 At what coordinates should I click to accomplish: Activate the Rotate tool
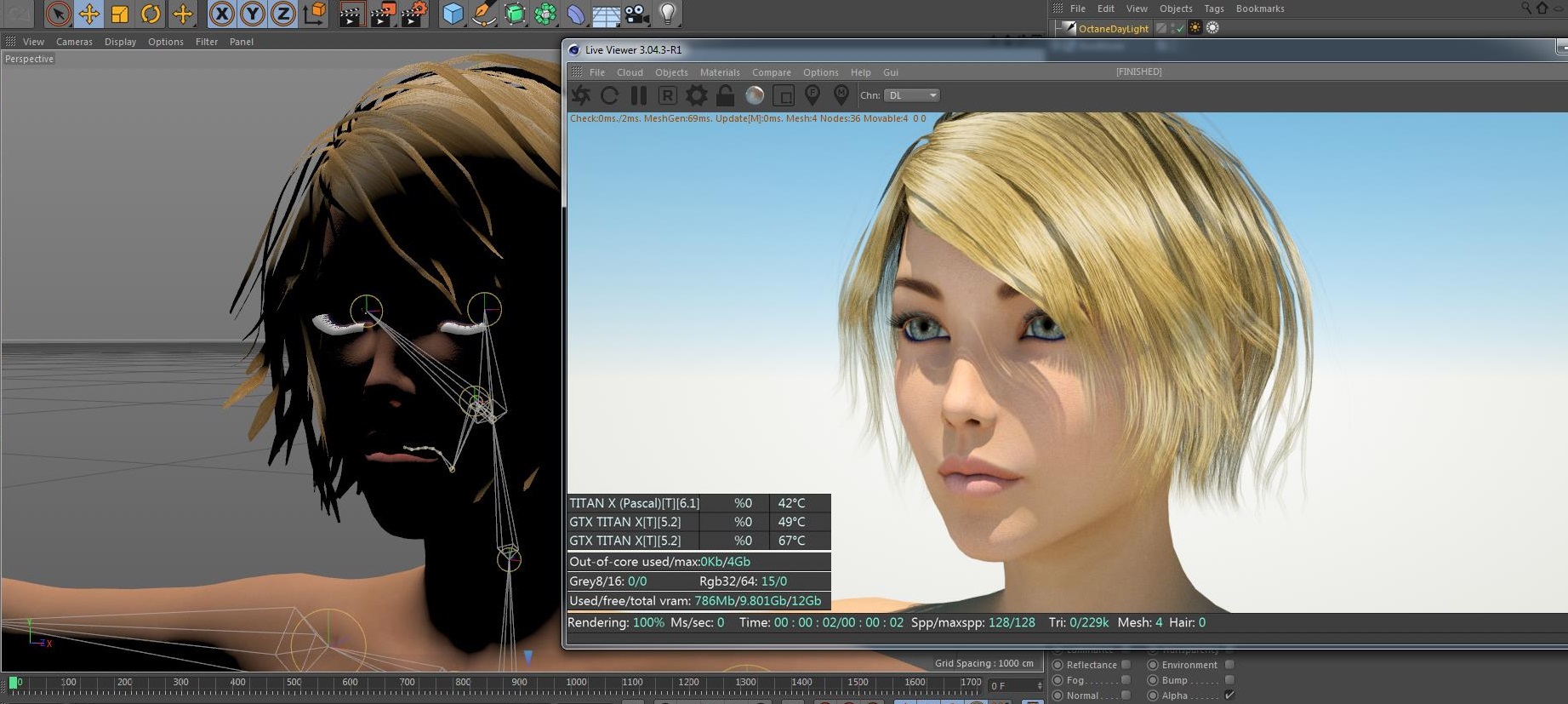click(x=151, y=14)
